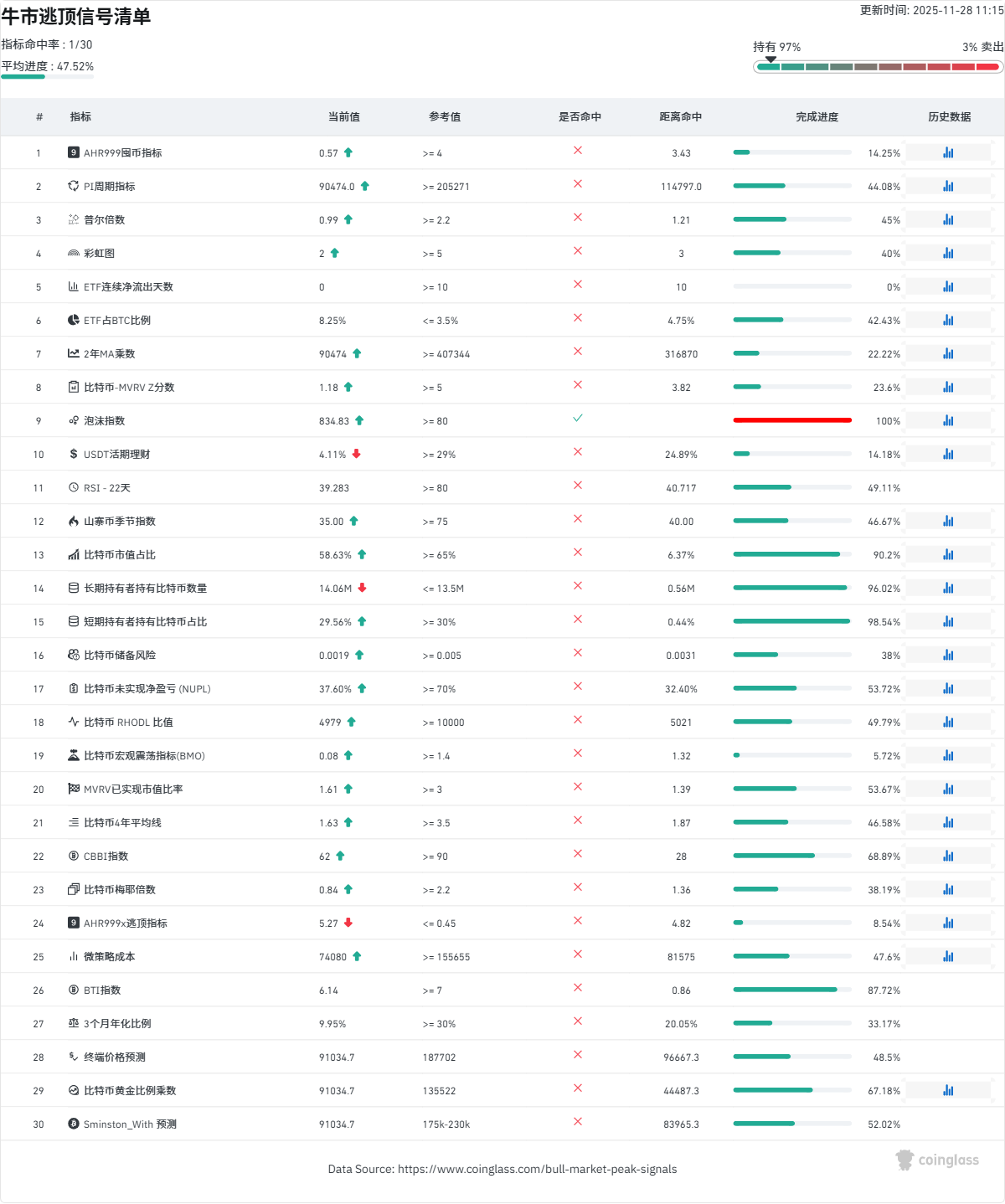
Task: Open history chart for CBBI指数 row
Action: (948, 856)
